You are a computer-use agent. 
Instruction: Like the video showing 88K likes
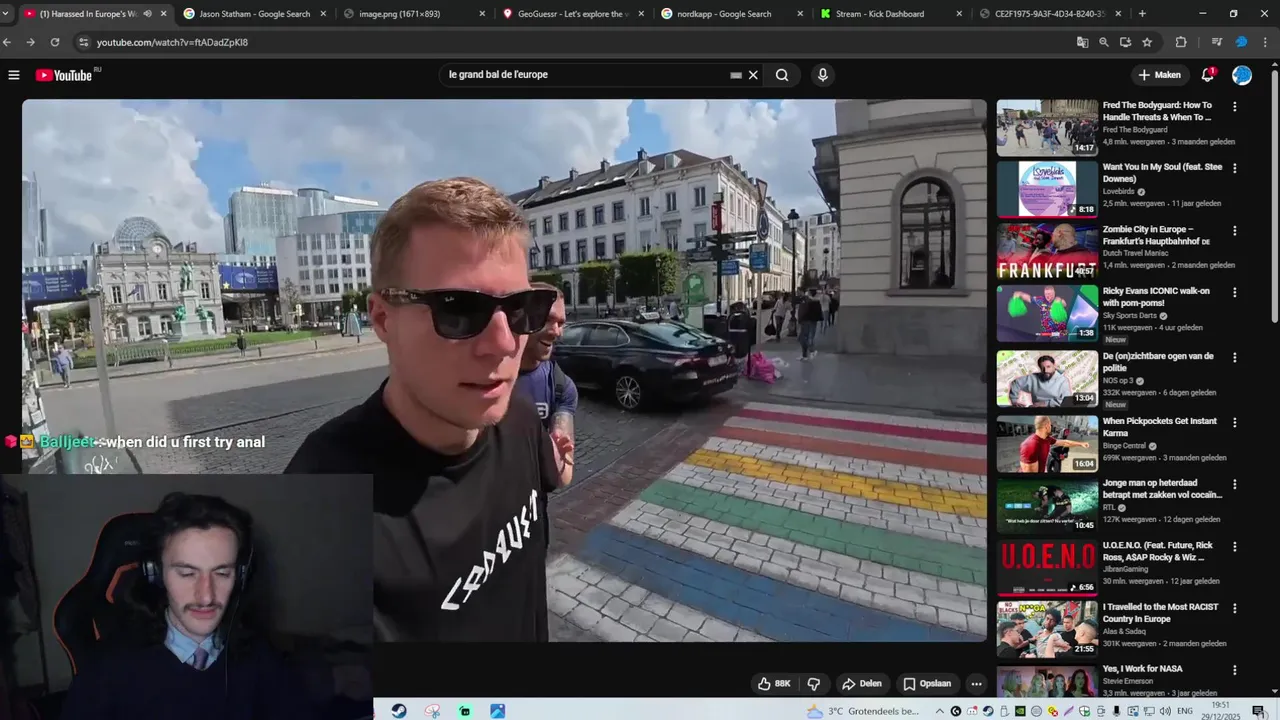(774, 684)
